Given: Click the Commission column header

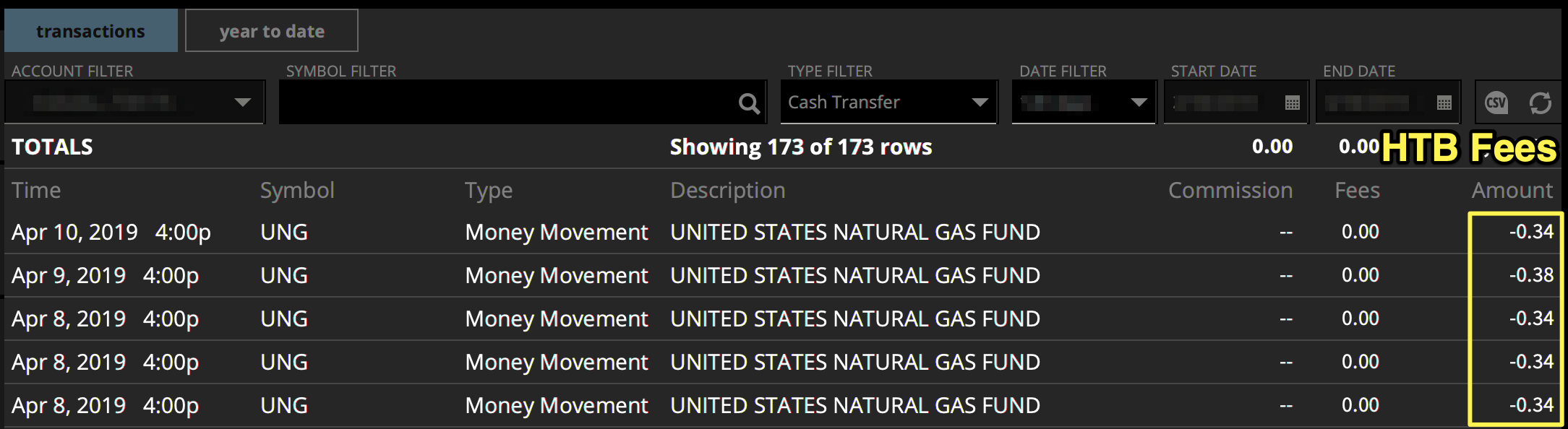Looking at the screenshot, I should 1230,190.
